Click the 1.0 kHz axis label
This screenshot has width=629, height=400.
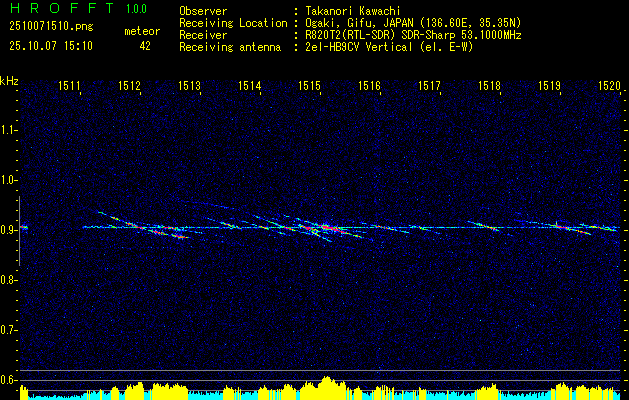(x=9, y=180)
